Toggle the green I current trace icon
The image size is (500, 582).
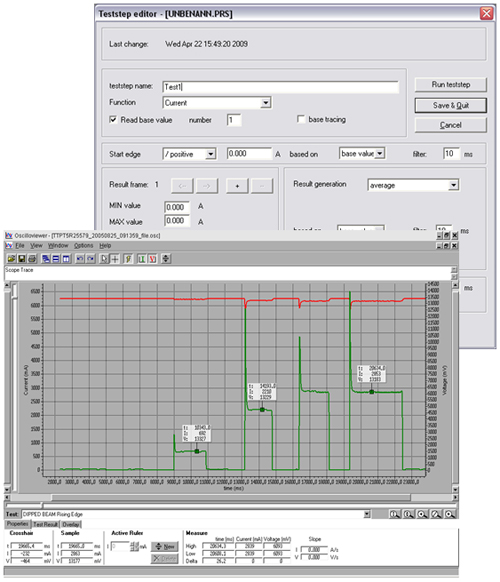[142, 259]
